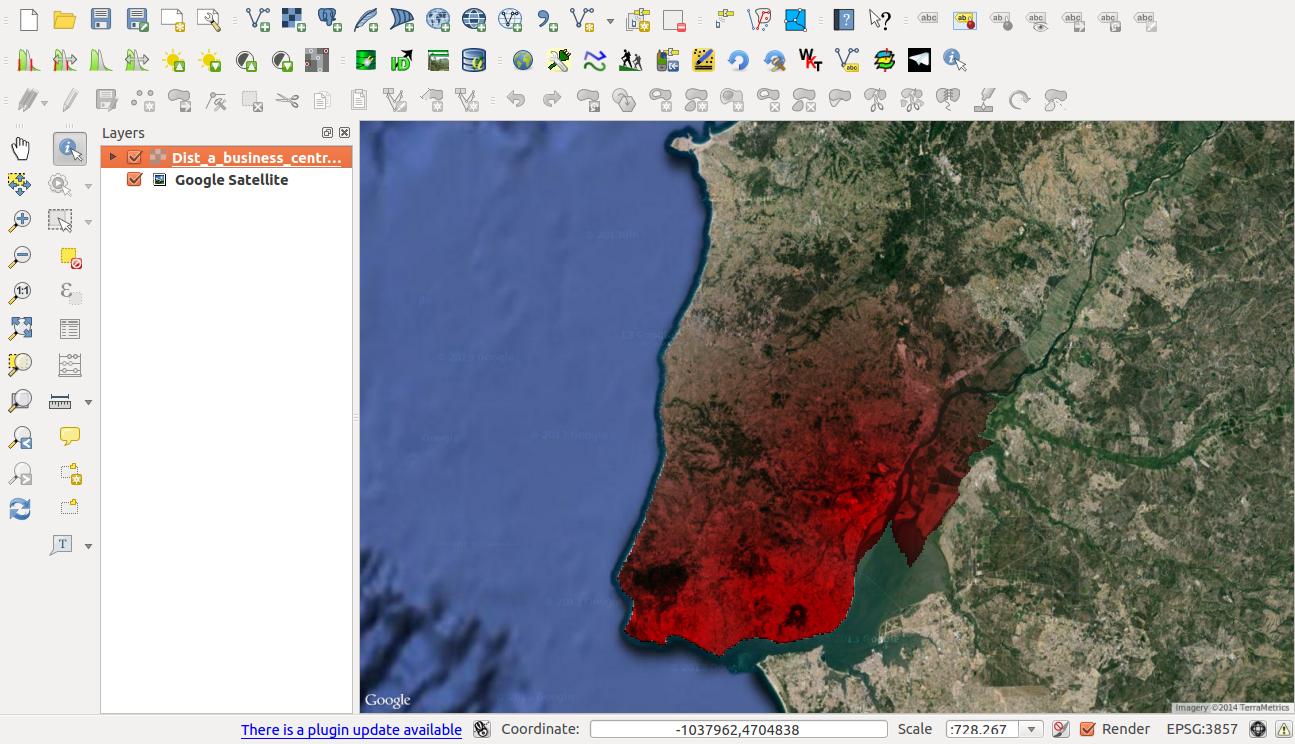Image resolution: width=1295 pixels, height=744 pixels.
Task: Open the help contents book icon
Action: click(x=844, y=19)
